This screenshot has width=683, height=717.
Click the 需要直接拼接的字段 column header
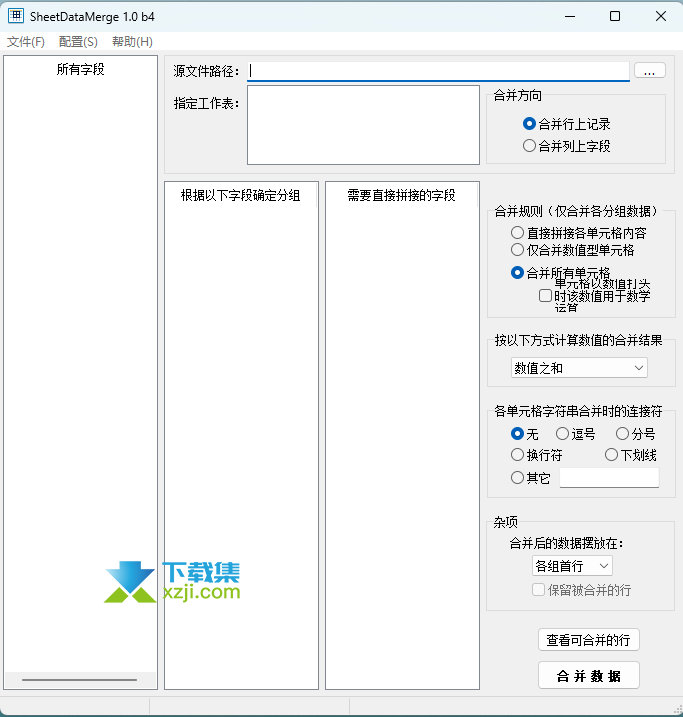pyautogui.click(x=401, y=195)
